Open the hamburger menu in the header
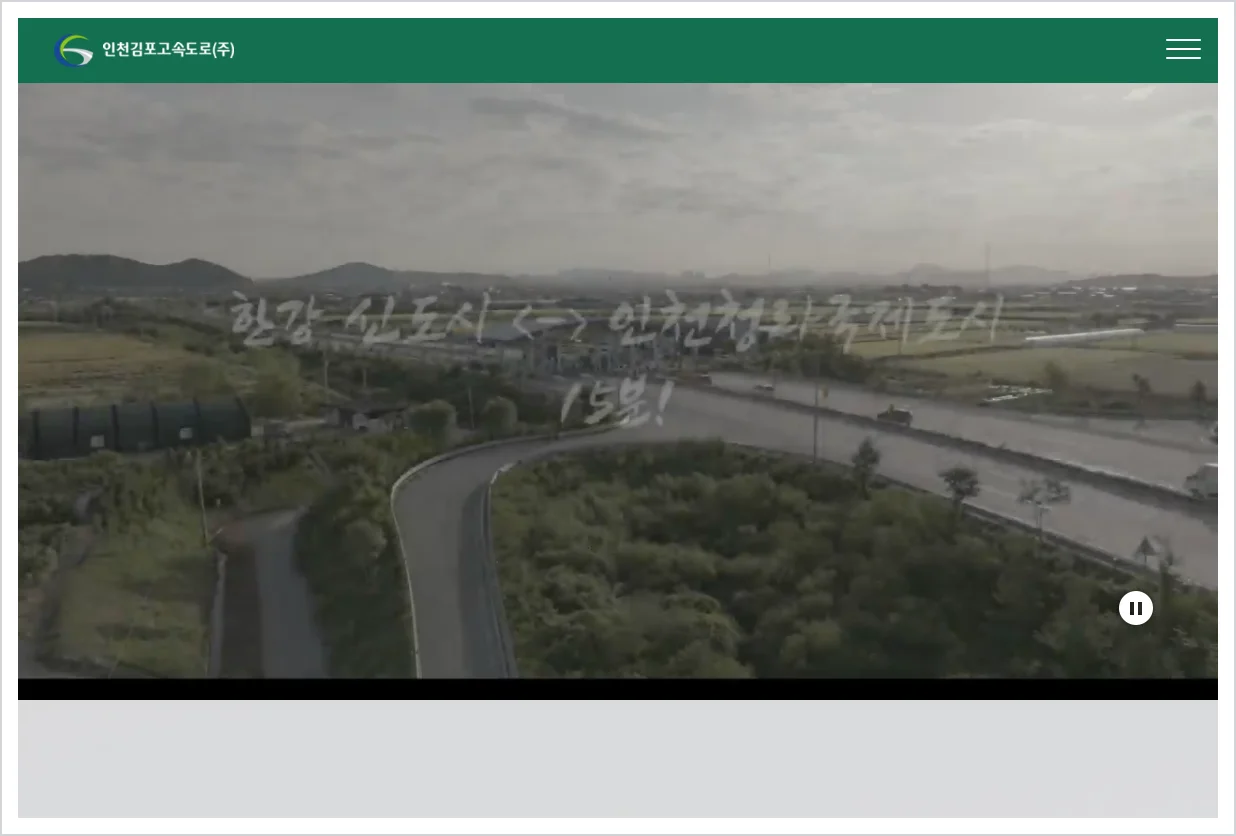The image size is (1236, 836). point(1183,49)
